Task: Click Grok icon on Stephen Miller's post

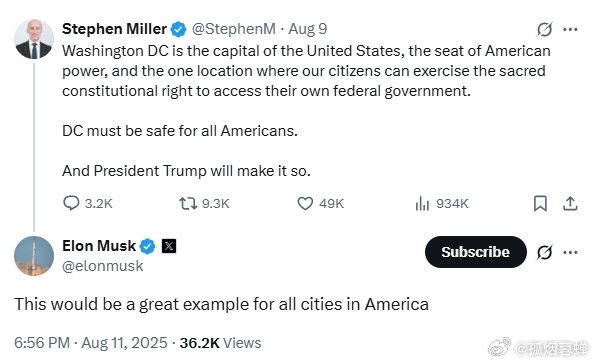Action: tap(544, 29)
